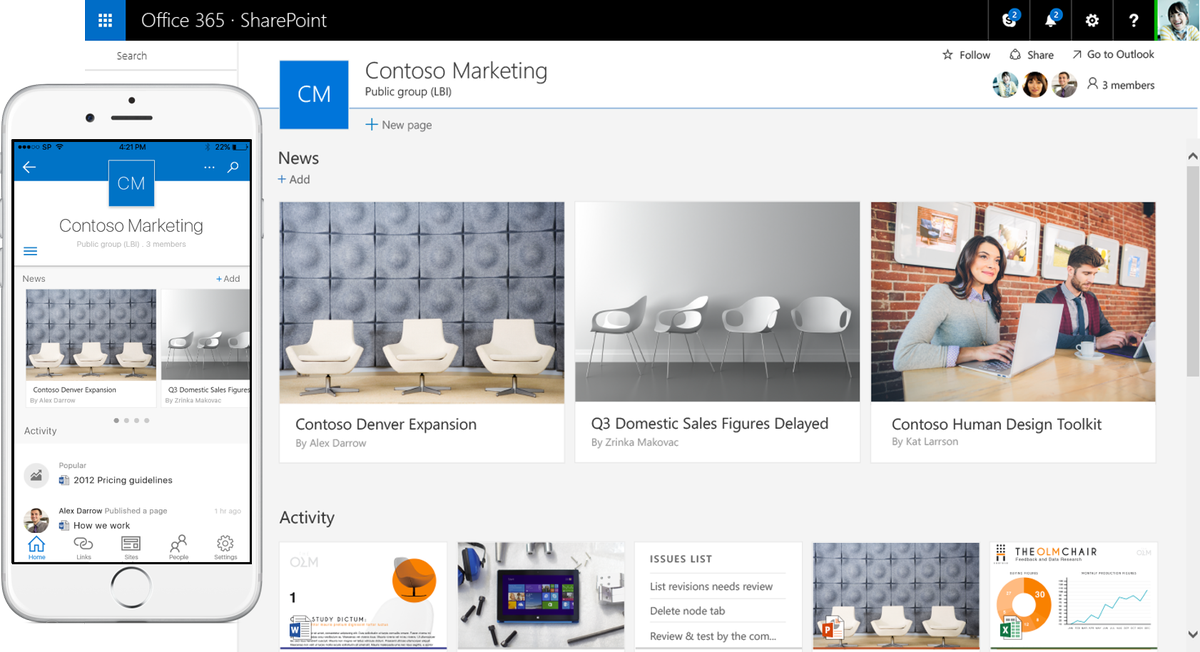This screenshot has width=1200, height=652.
Task: Select 'List revisions needs review' issue
Action: coord(711,587)
